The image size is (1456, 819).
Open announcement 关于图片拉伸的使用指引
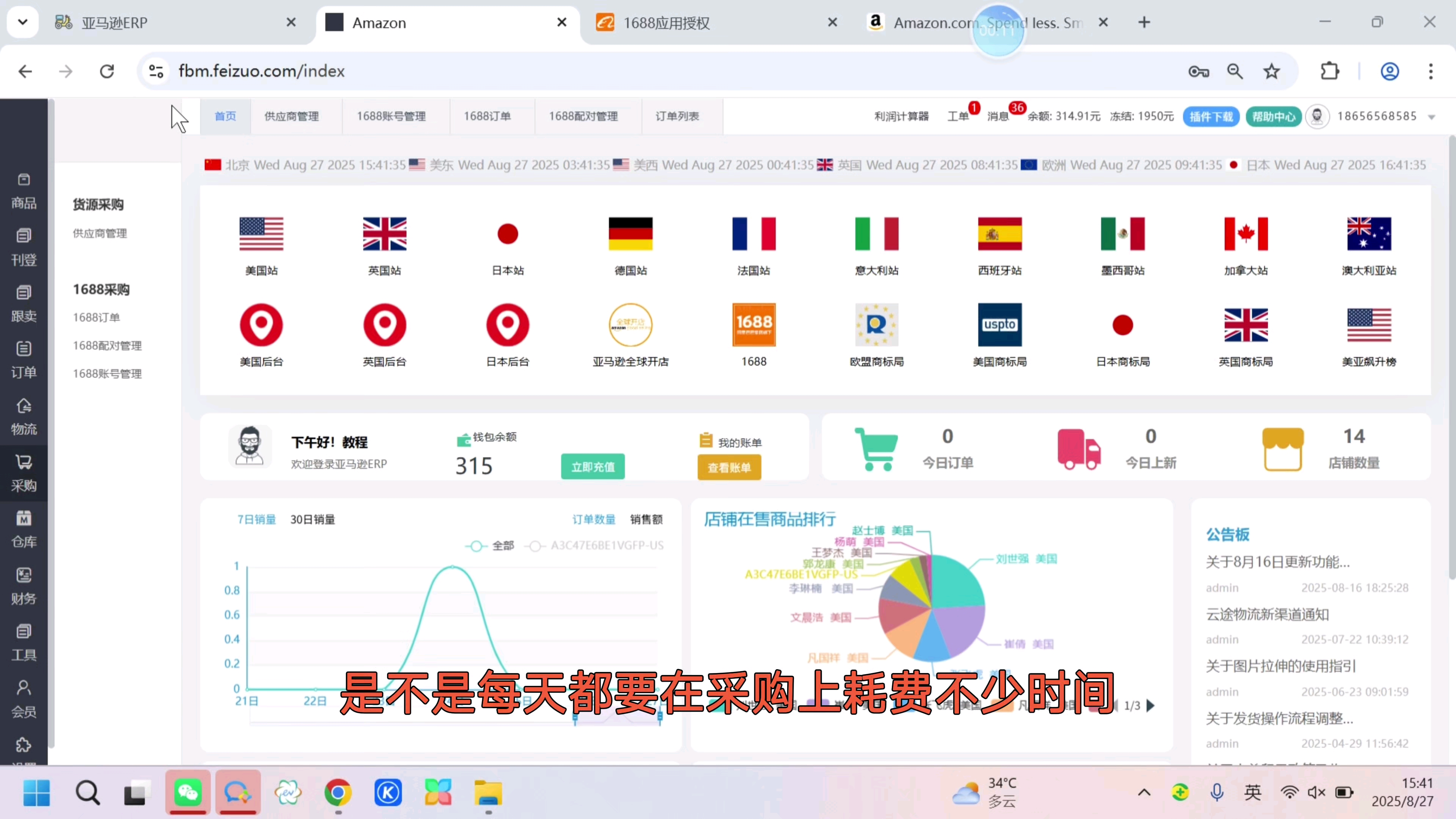point(1281,667)
